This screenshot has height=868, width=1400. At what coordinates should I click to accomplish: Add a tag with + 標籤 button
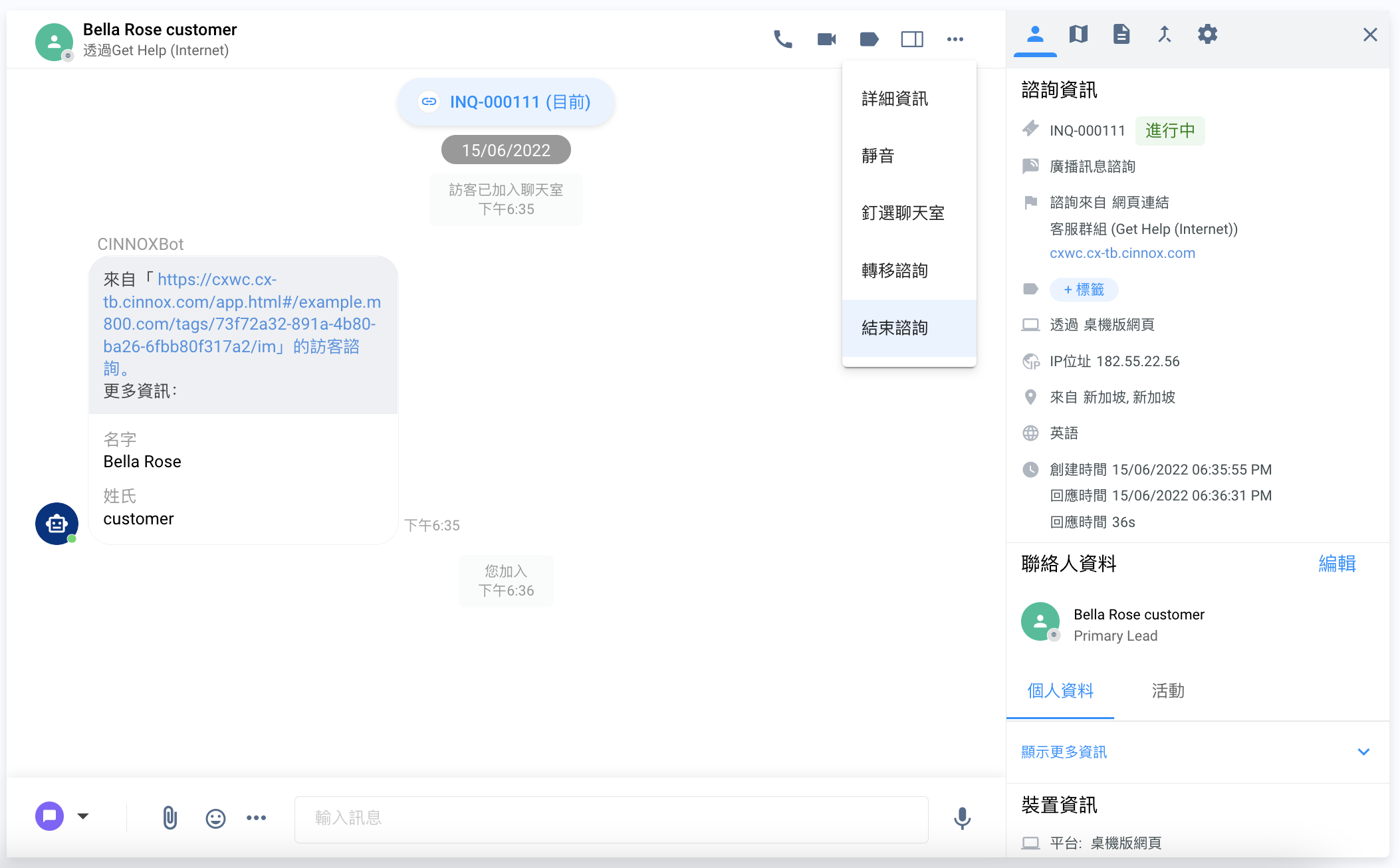(1084, 289)
